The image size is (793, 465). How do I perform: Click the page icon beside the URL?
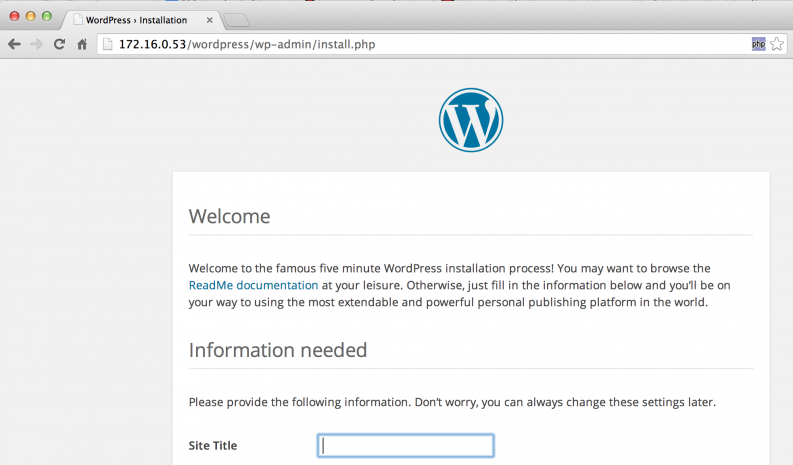point(107,44)
